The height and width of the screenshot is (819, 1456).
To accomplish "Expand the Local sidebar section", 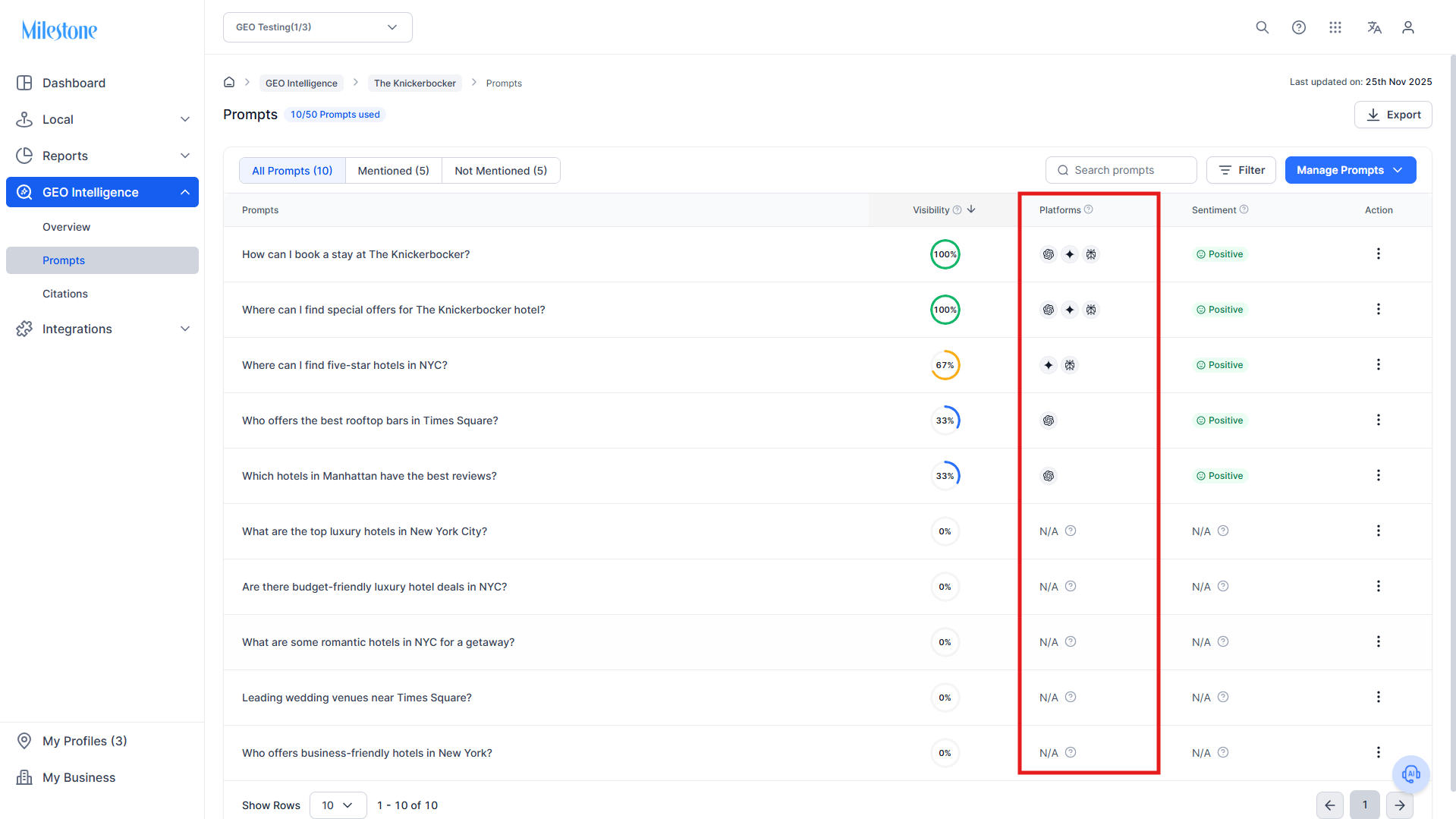I will (102, 119).
